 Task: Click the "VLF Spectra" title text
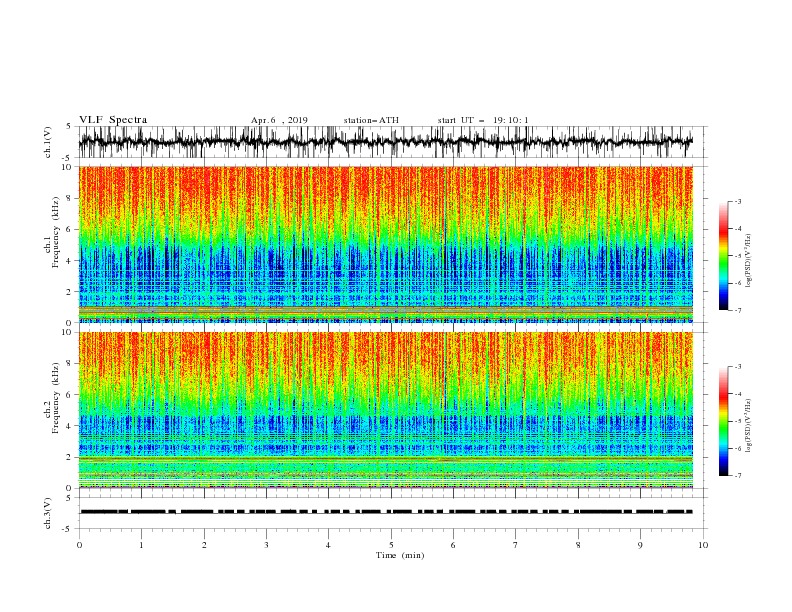[x=113, y=120]
